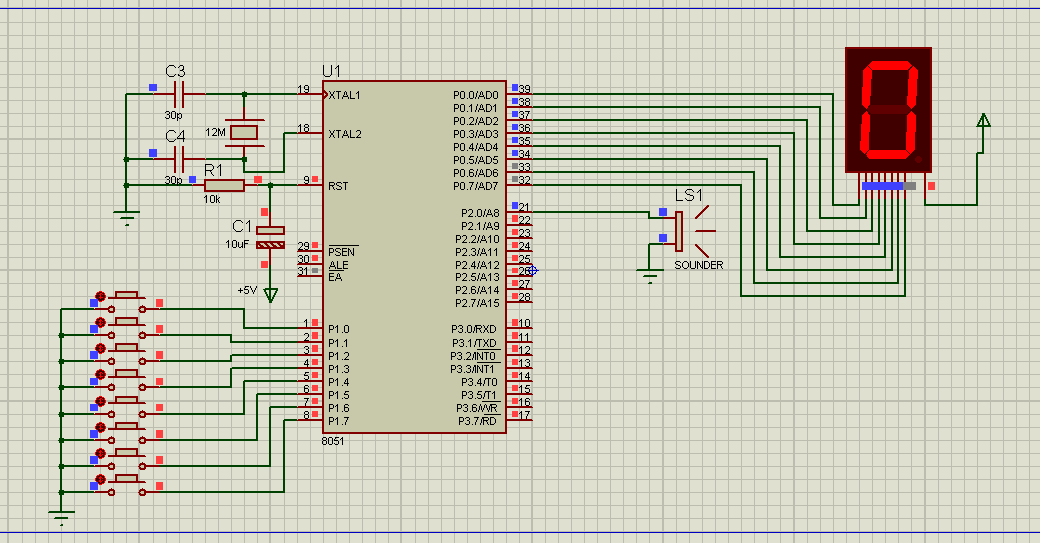The width and height of the screenshot is (1040, 543).
Task: Click the push button wired to P1.7
Action: [126, 485]
